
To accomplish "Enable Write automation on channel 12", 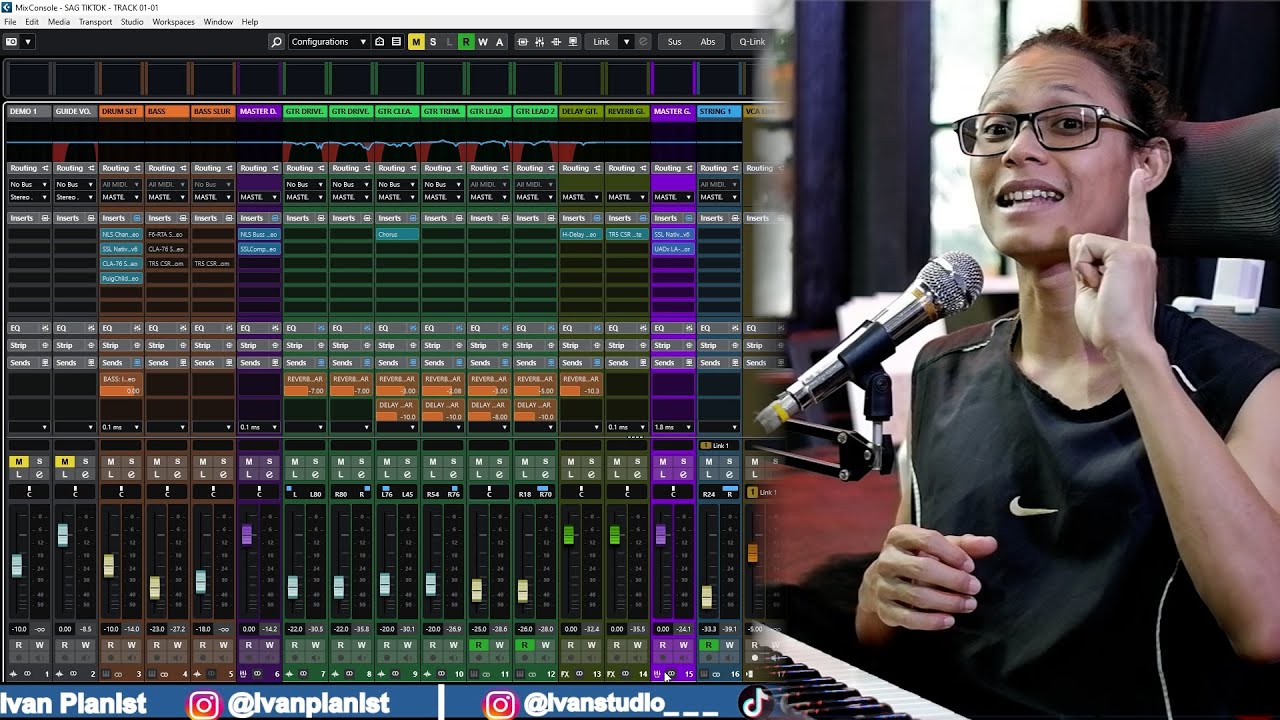I will point(545,645).
